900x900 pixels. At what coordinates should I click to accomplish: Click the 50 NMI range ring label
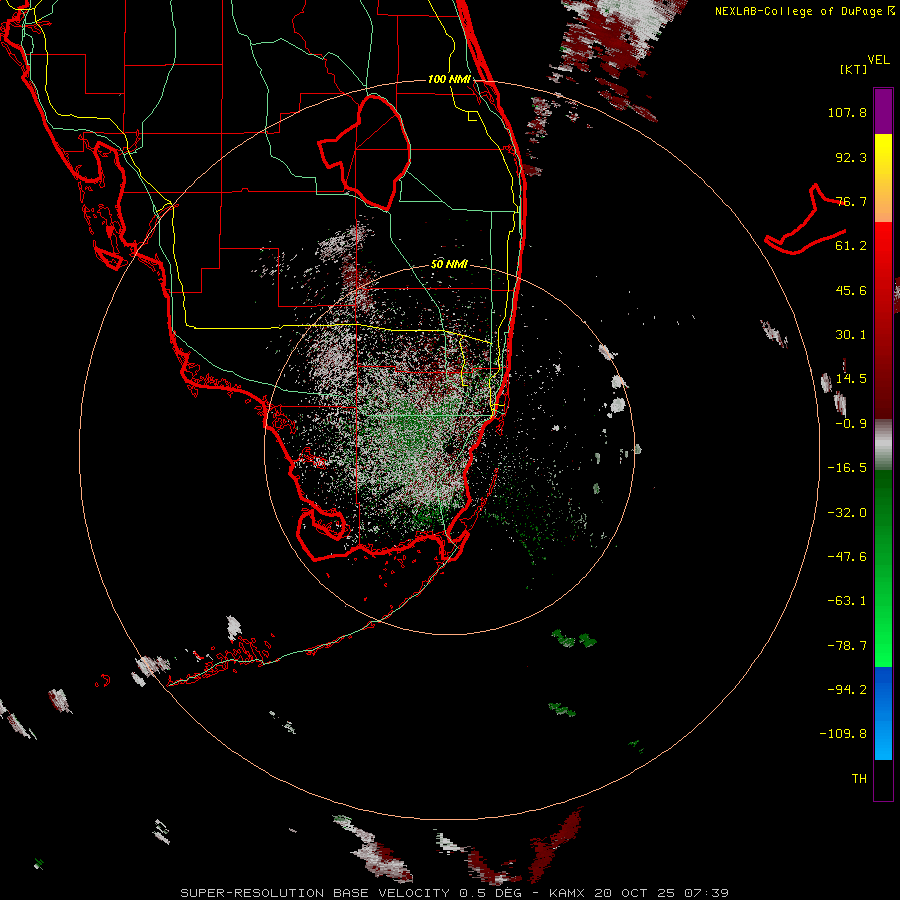(x=449, y=264)
